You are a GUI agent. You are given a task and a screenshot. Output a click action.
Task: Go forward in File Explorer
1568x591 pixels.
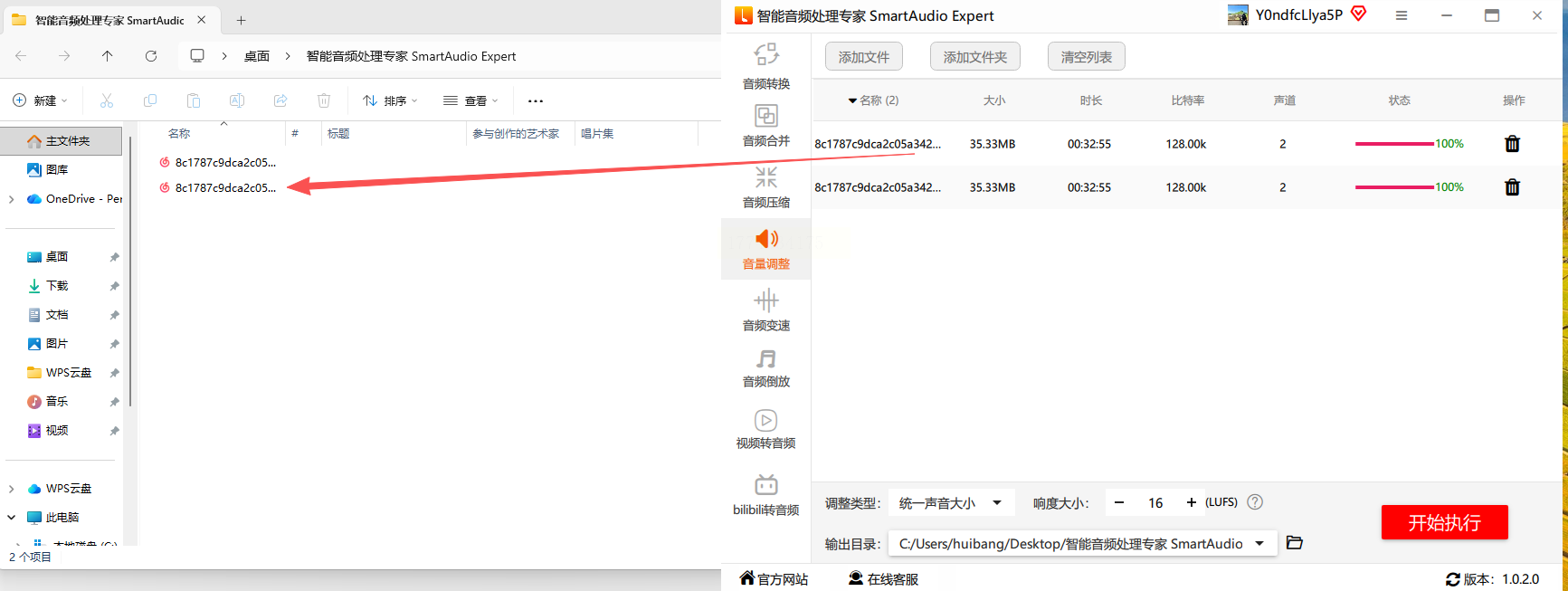(x=64, y=56)
